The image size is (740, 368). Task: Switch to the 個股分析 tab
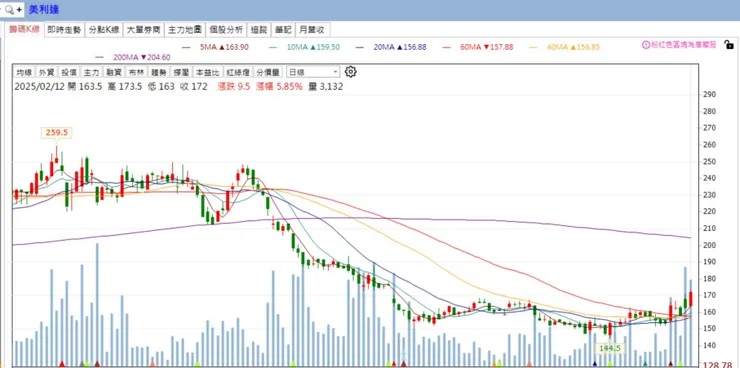pos(226,30)
